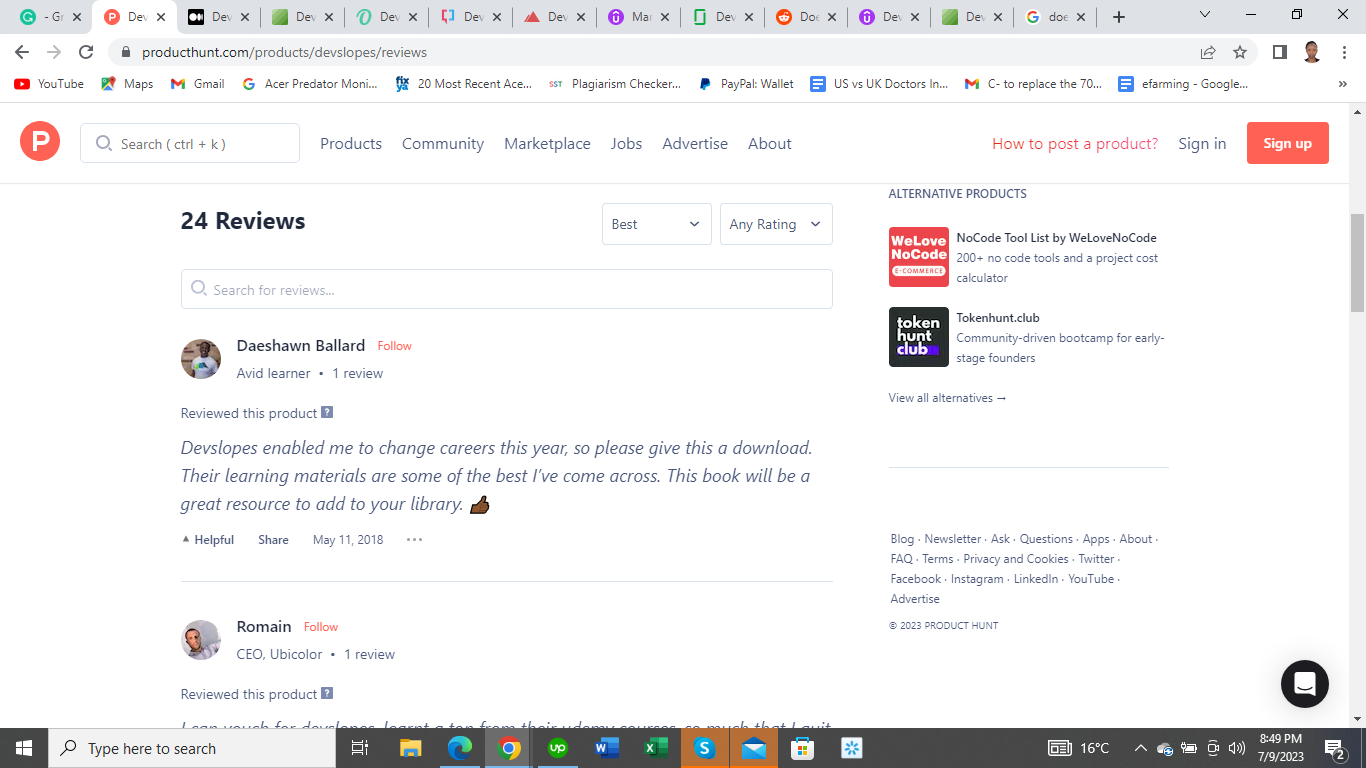Open the Intercom chat bubble
This screenshot has height=768, width=1366.
click(x=1305, y=684)
